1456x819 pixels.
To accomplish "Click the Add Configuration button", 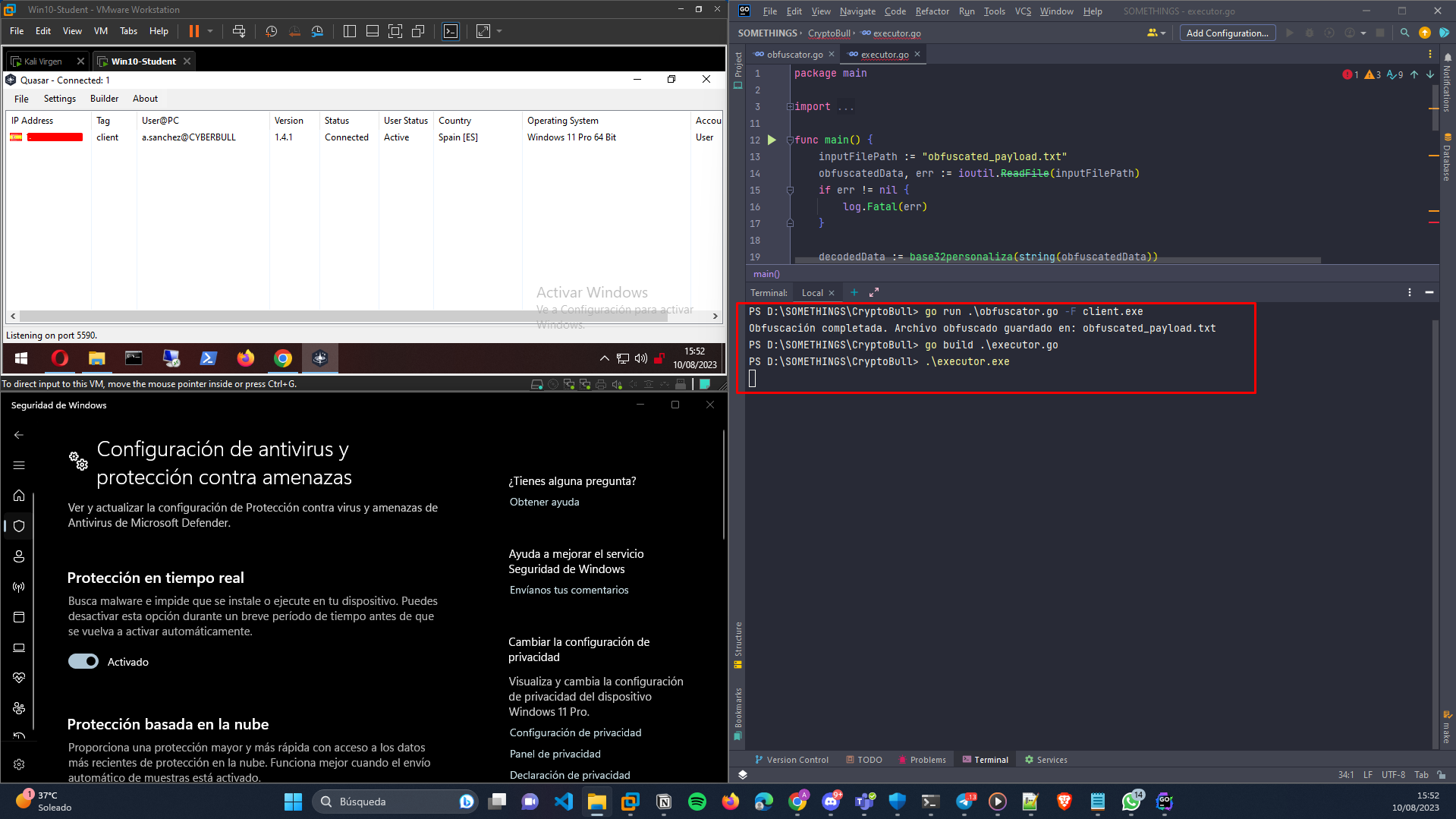I will (1227, 33).
